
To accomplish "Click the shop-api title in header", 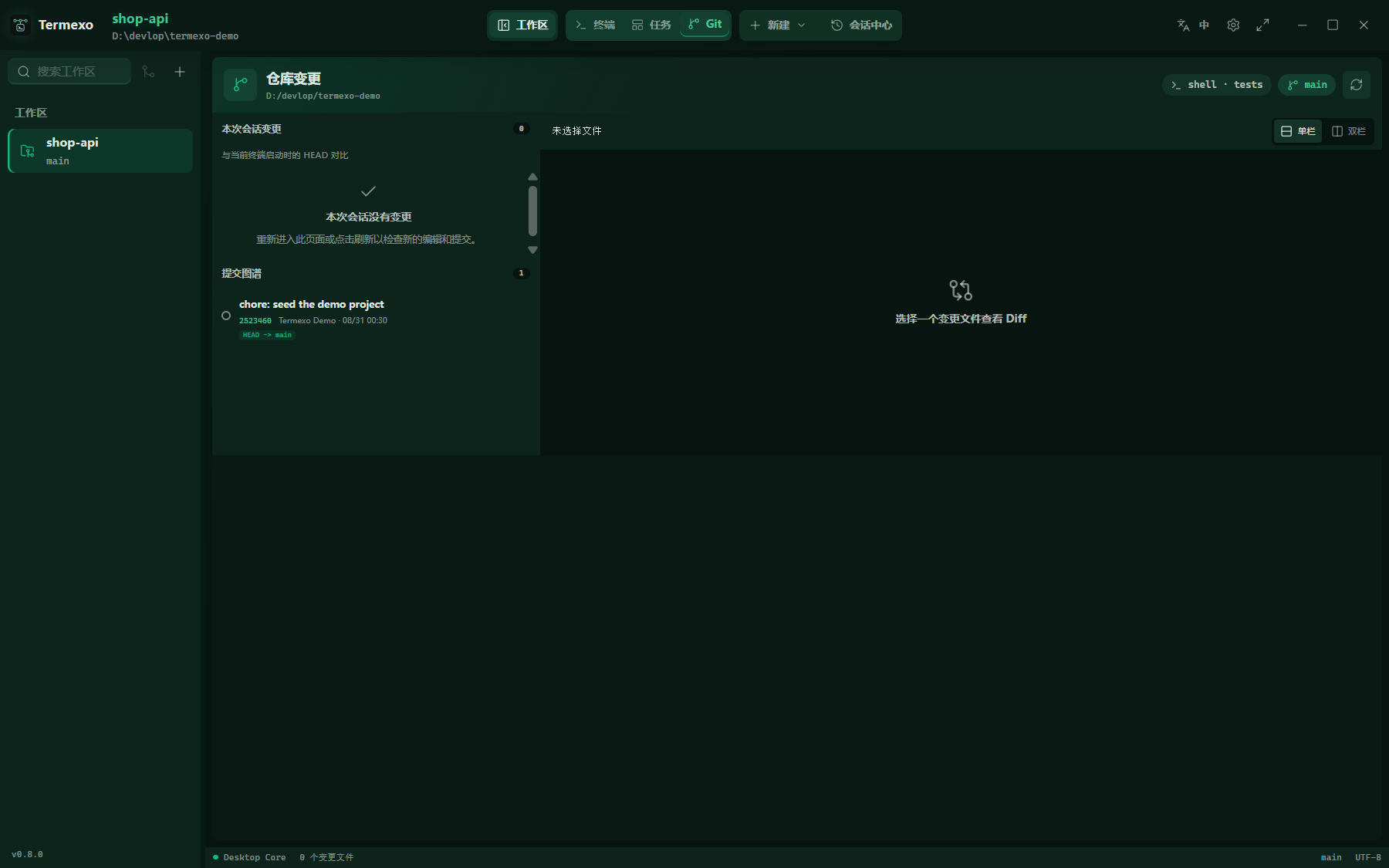I will click(x=140, y=19).
